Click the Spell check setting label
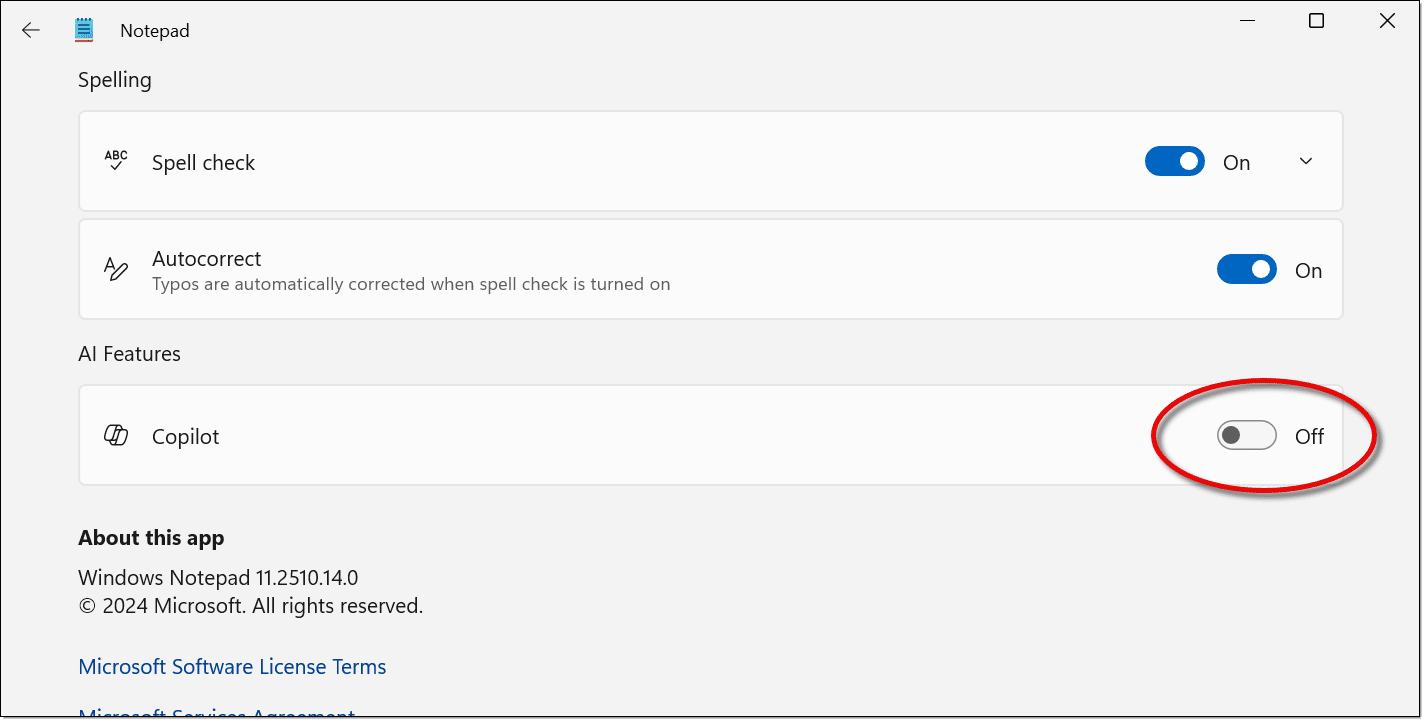Viewport: 1425px width, 722px height. [x=203, y=163]
